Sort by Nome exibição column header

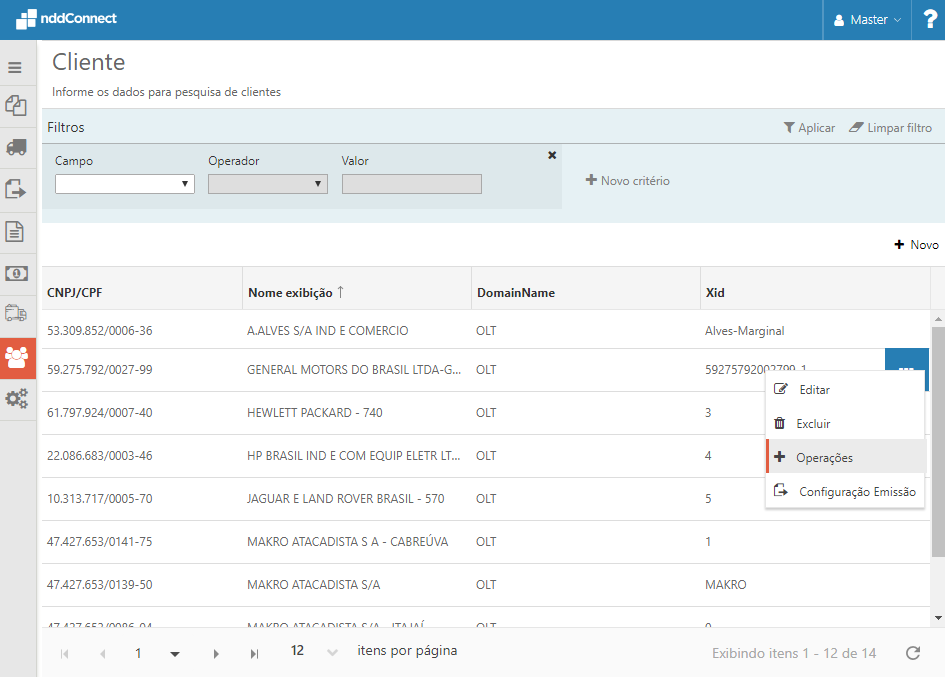295,293
